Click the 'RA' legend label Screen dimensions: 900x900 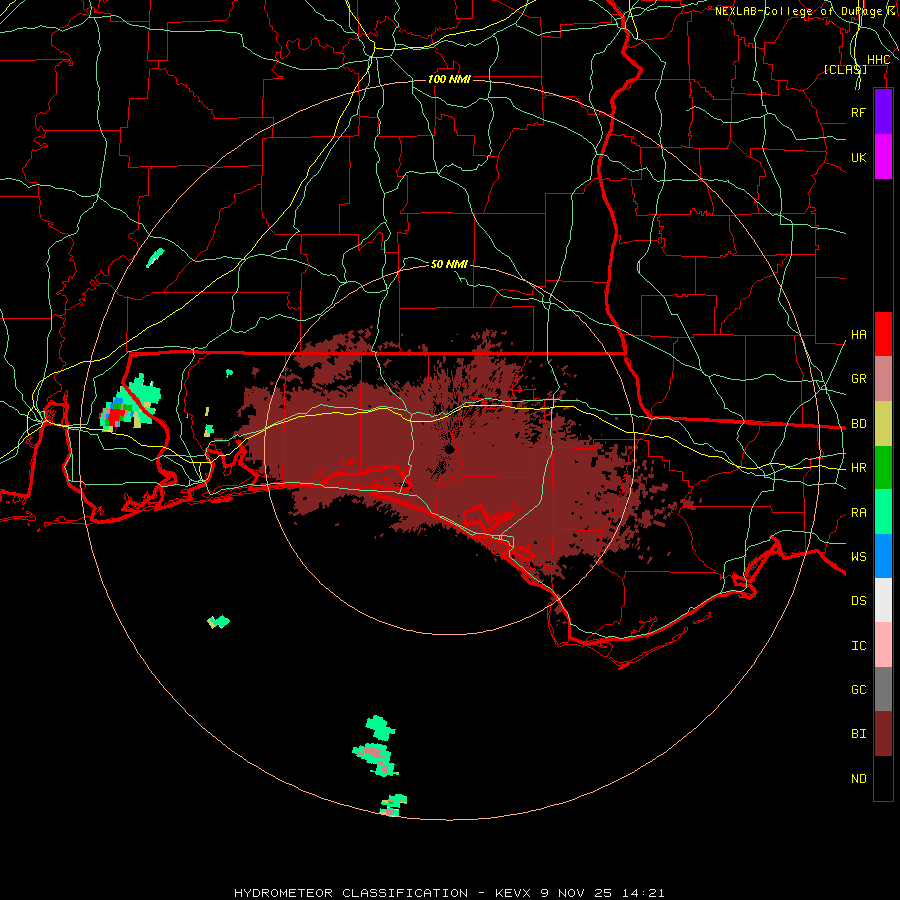click(x=858, y=513)
